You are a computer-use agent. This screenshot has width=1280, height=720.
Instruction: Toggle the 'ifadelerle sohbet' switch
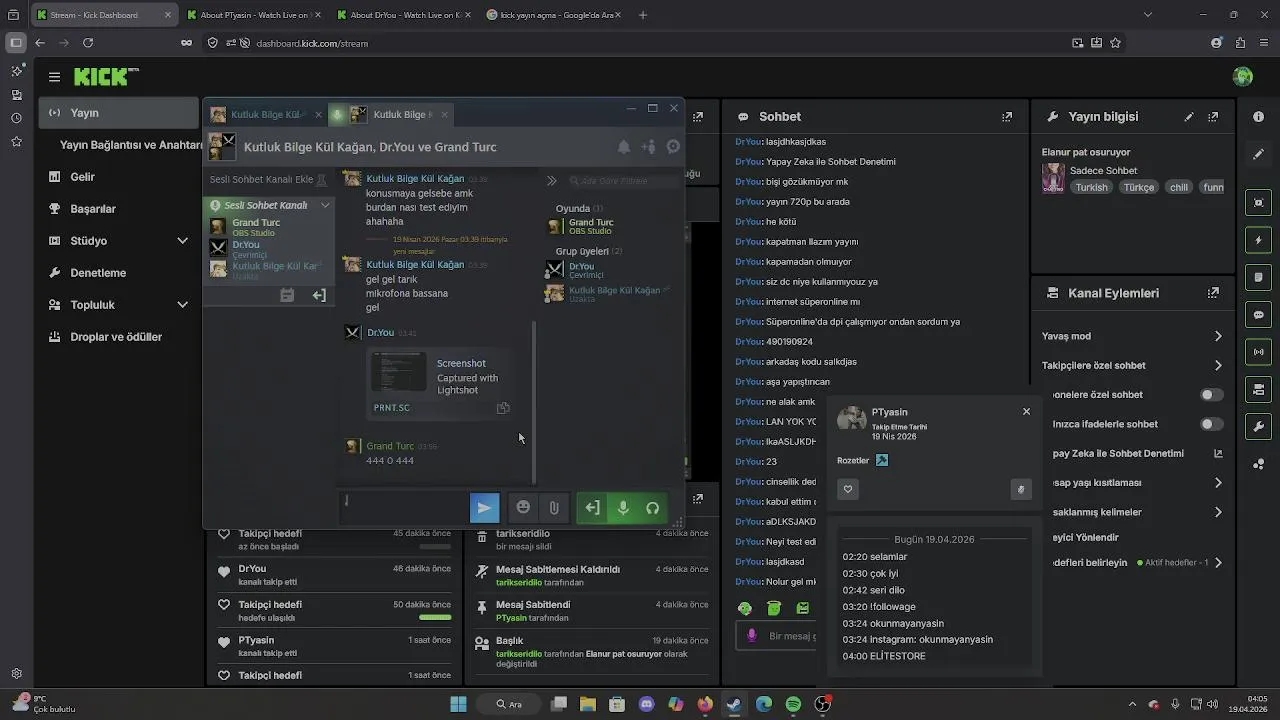point(1211,424)
